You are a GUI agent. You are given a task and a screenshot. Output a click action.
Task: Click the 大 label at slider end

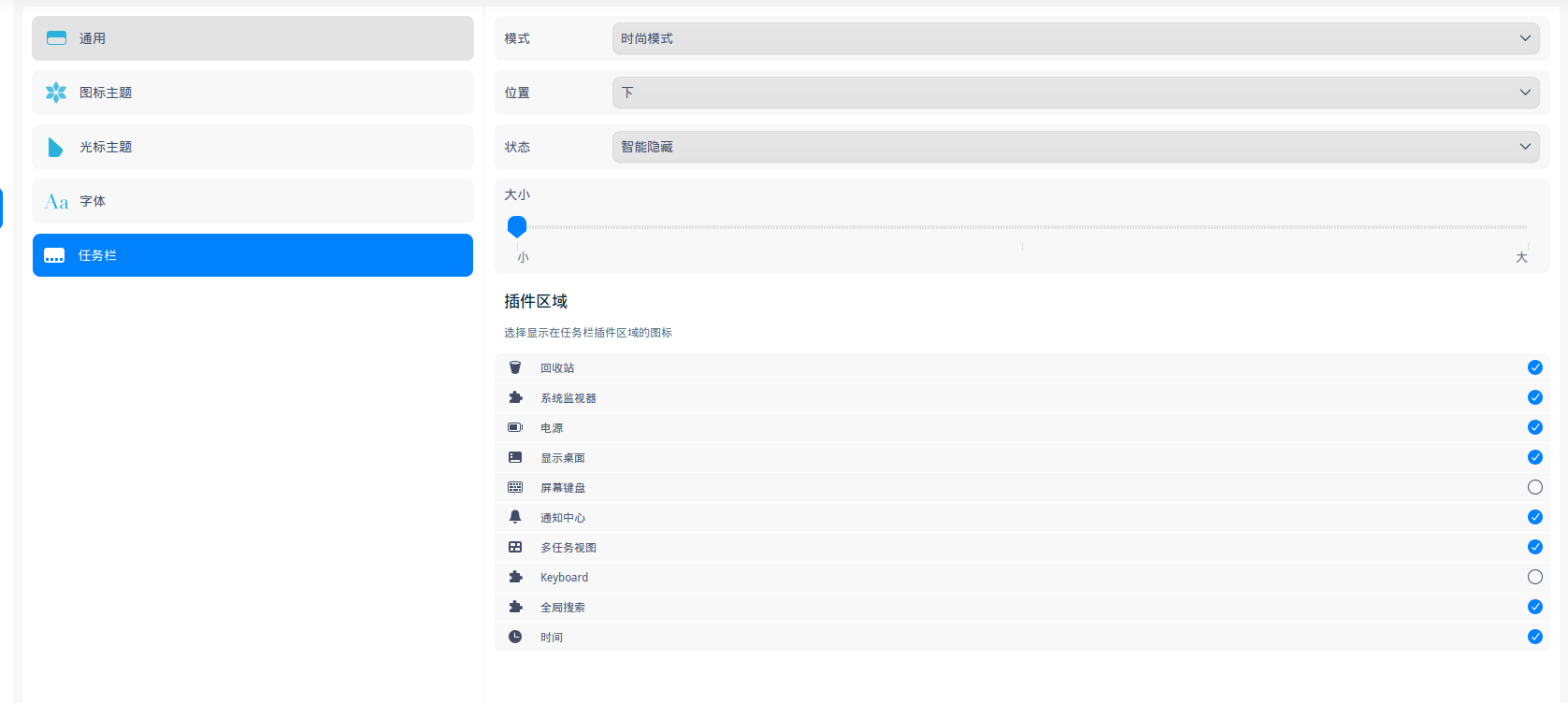tap(1521, 257)
